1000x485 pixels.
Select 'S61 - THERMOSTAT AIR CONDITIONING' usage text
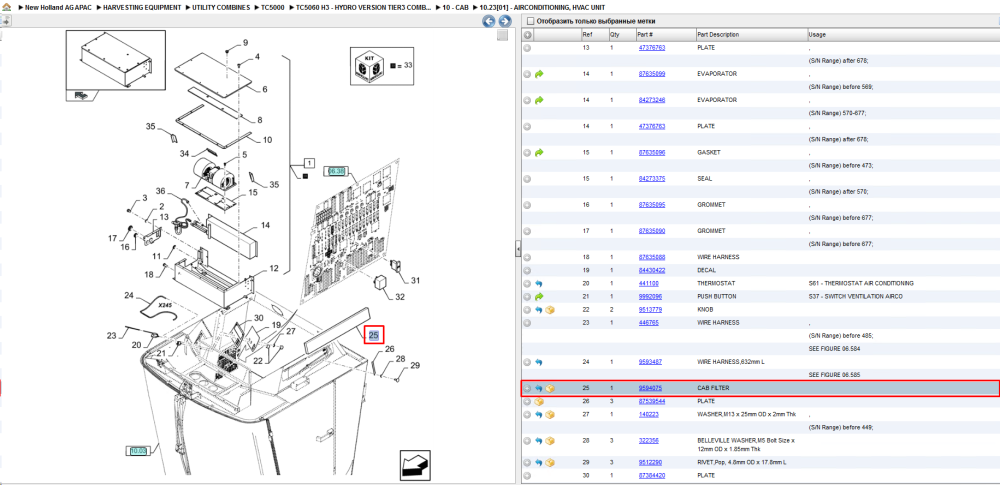pos(861,283)
